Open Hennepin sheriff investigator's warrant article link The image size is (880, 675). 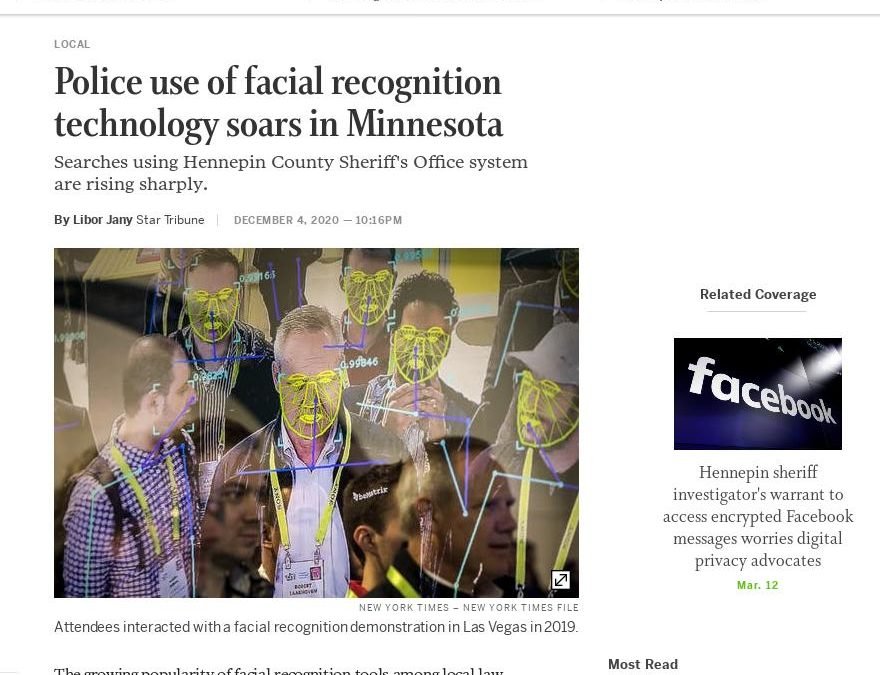tap(758, 516)
